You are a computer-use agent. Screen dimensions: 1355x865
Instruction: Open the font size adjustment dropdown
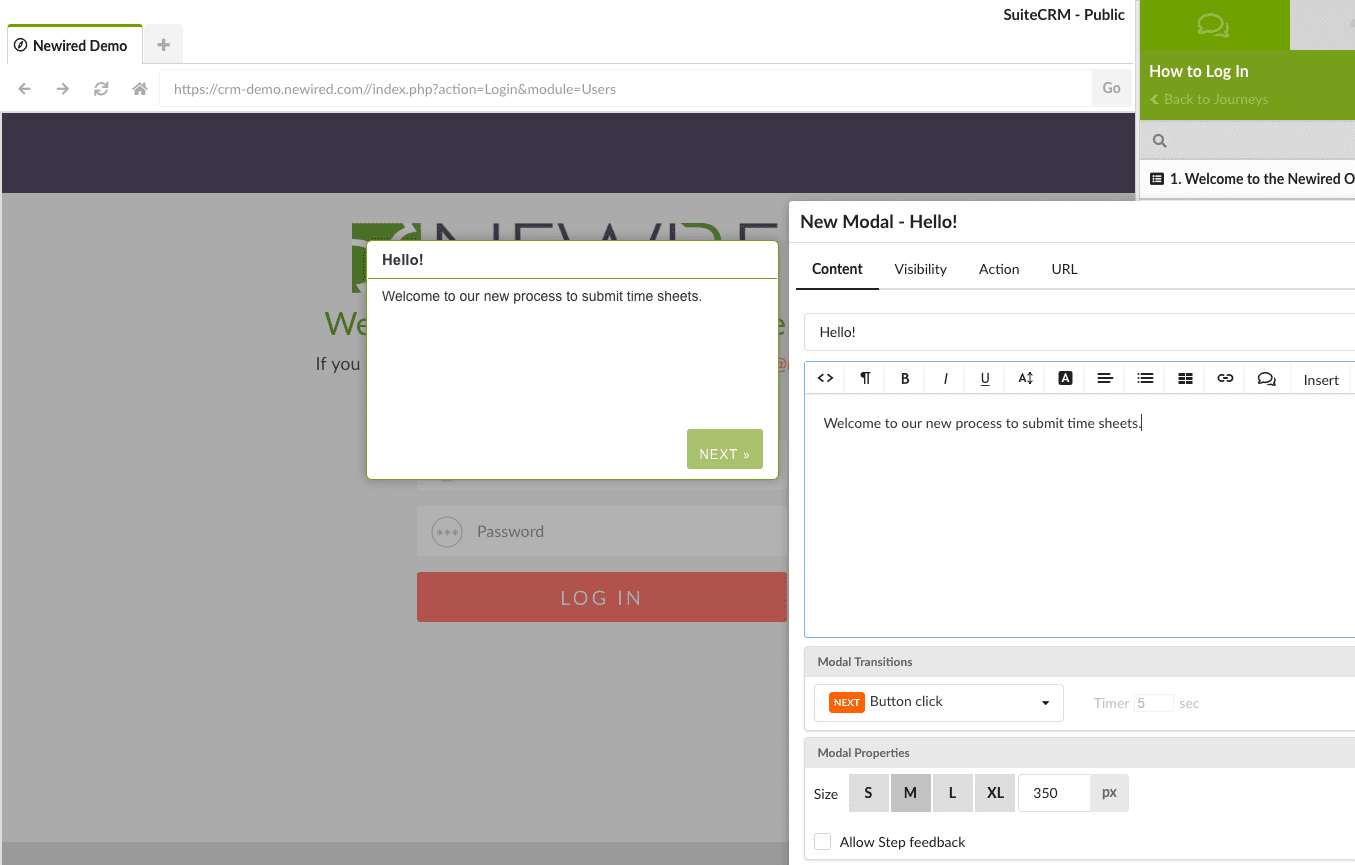coord(1024,378)
